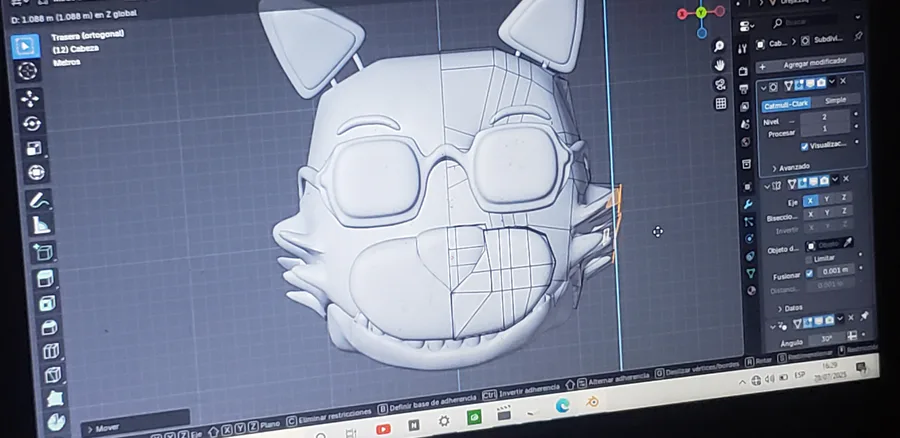This screenshot has height=438, width=900.
Task: Open the Output properties tab
Action: click(744, 89)
